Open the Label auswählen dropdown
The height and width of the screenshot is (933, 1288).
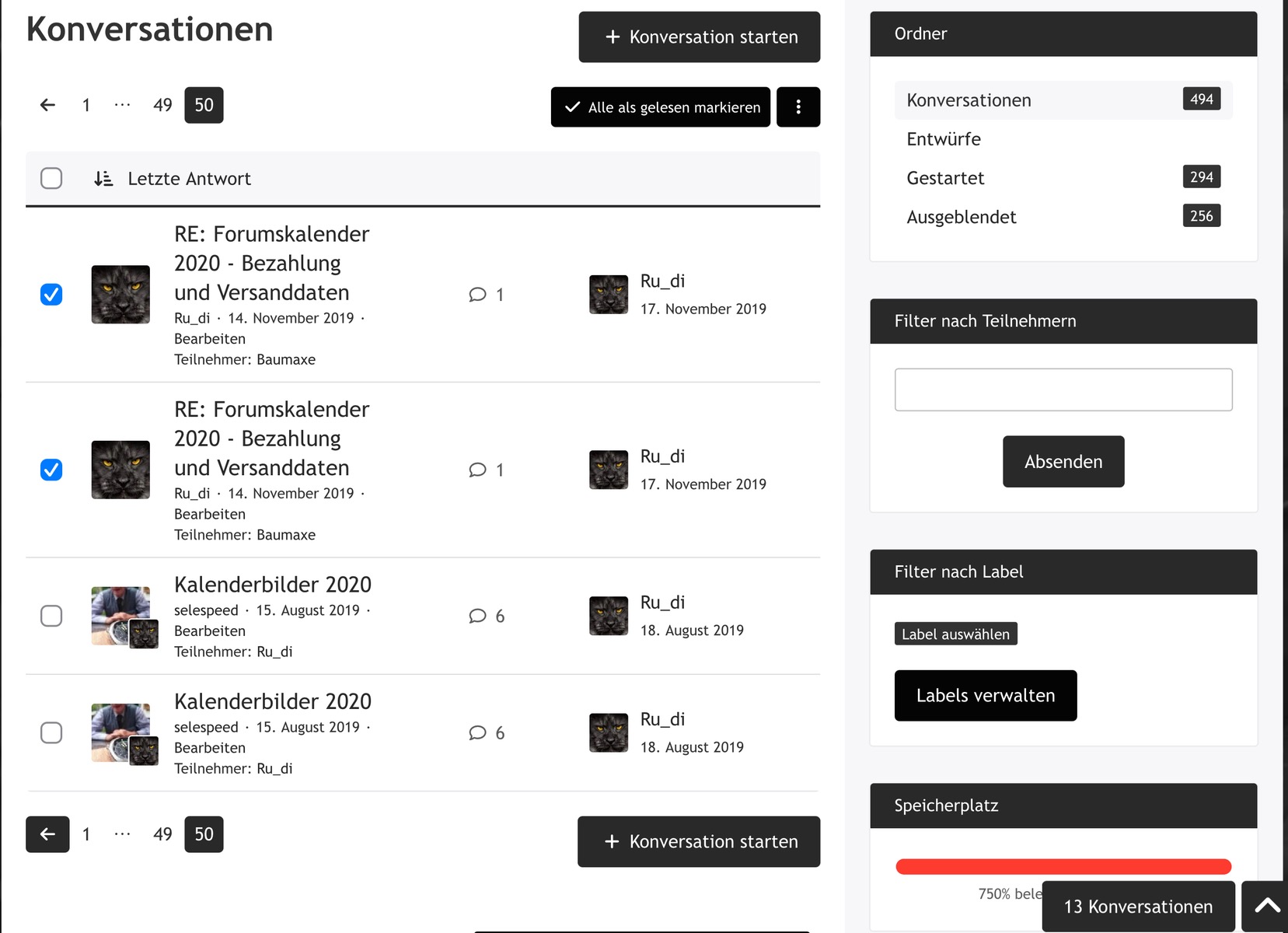[955, 634]
